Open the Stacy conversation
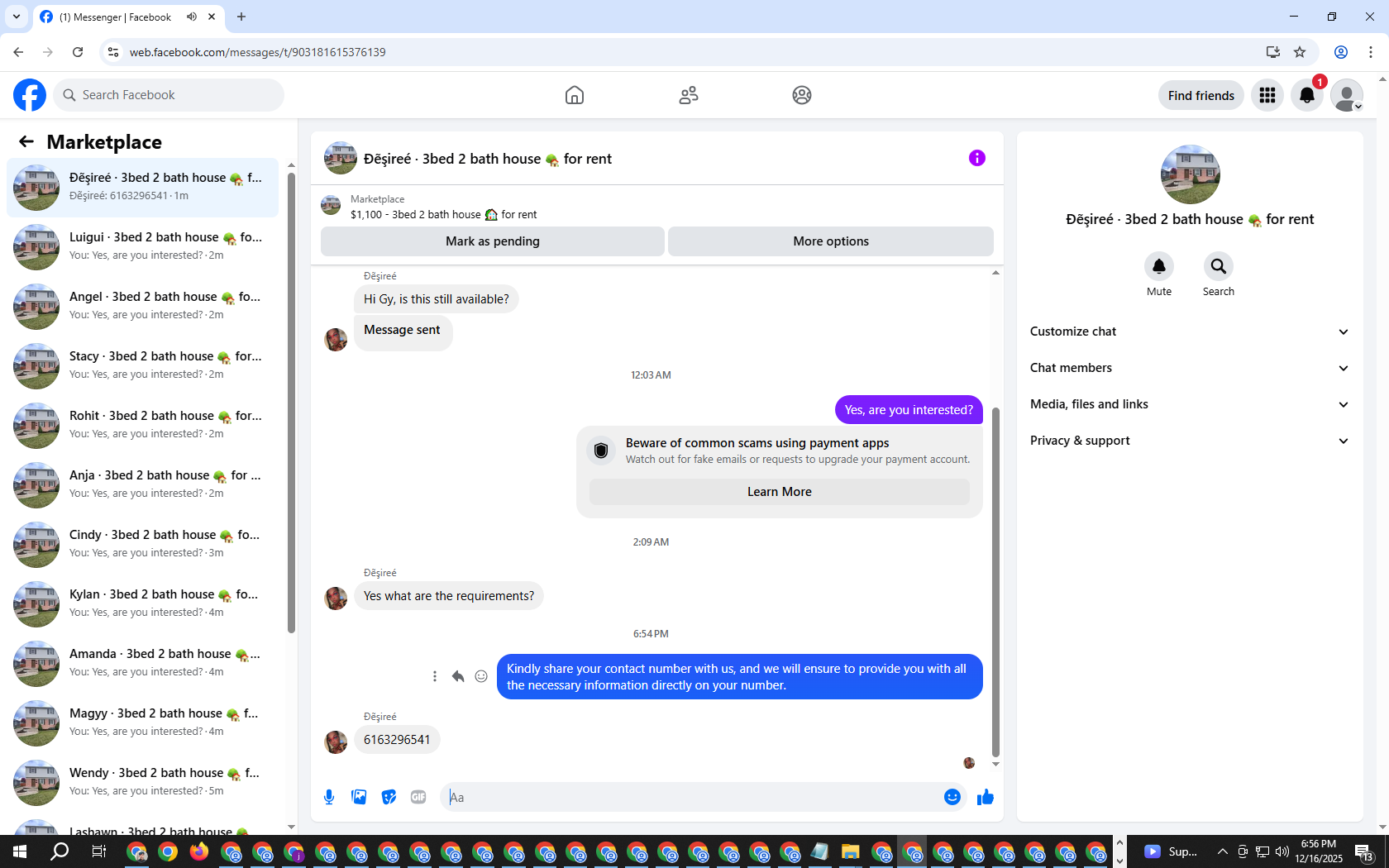 142,366
